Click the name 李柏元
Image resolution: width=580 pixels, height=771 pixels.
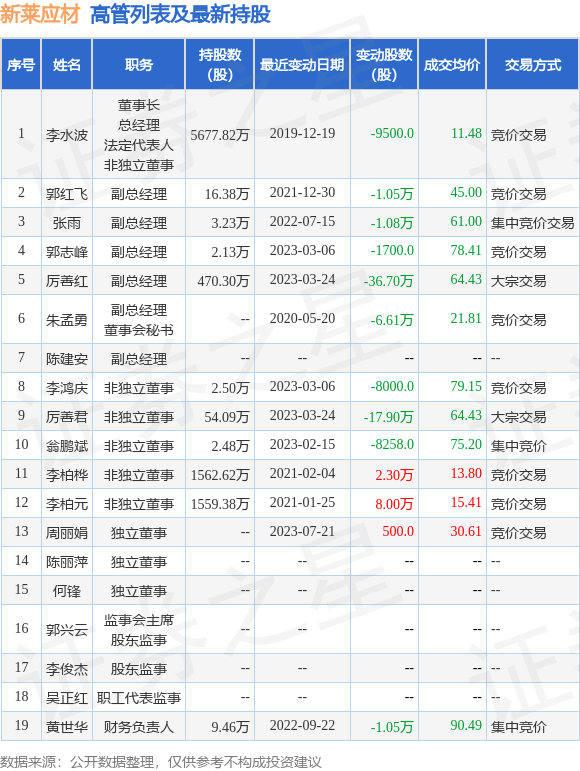coord(67,504)
